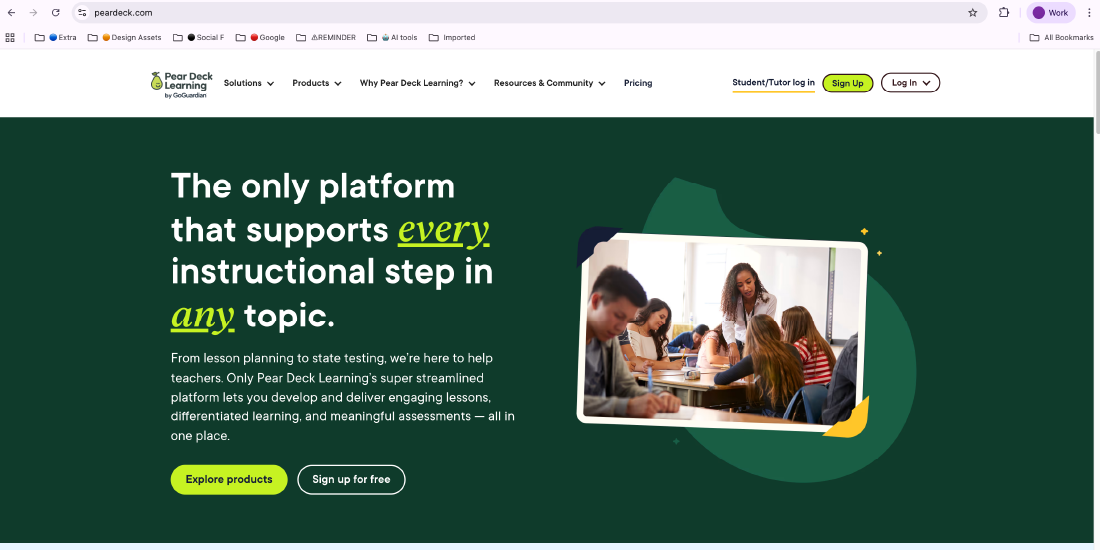Expand the Solutions dropdown menu

point(248,83)
